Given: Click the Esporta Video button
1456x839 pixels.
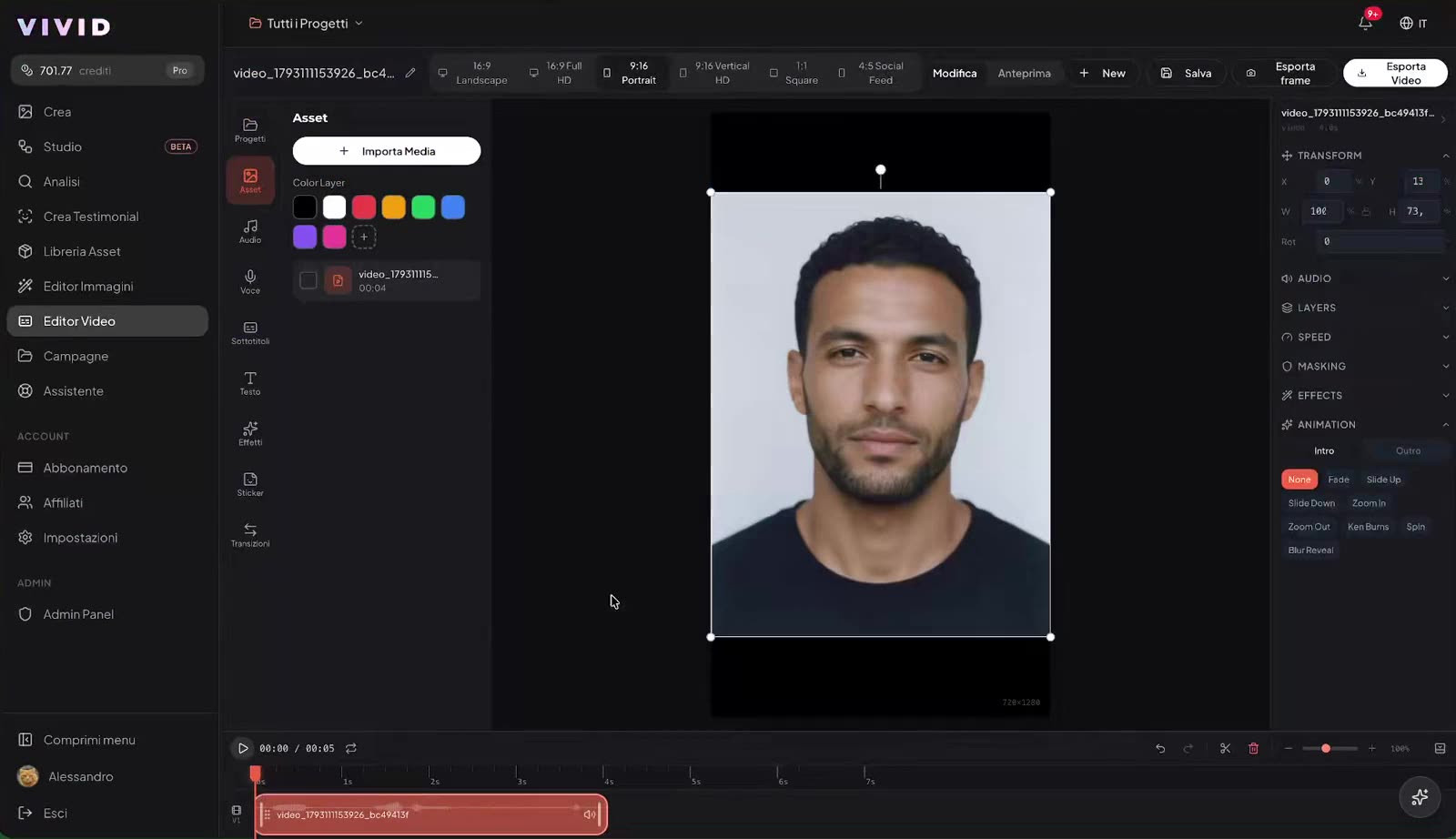Looking at the screenshot, I should click(x=1395, y=73).
